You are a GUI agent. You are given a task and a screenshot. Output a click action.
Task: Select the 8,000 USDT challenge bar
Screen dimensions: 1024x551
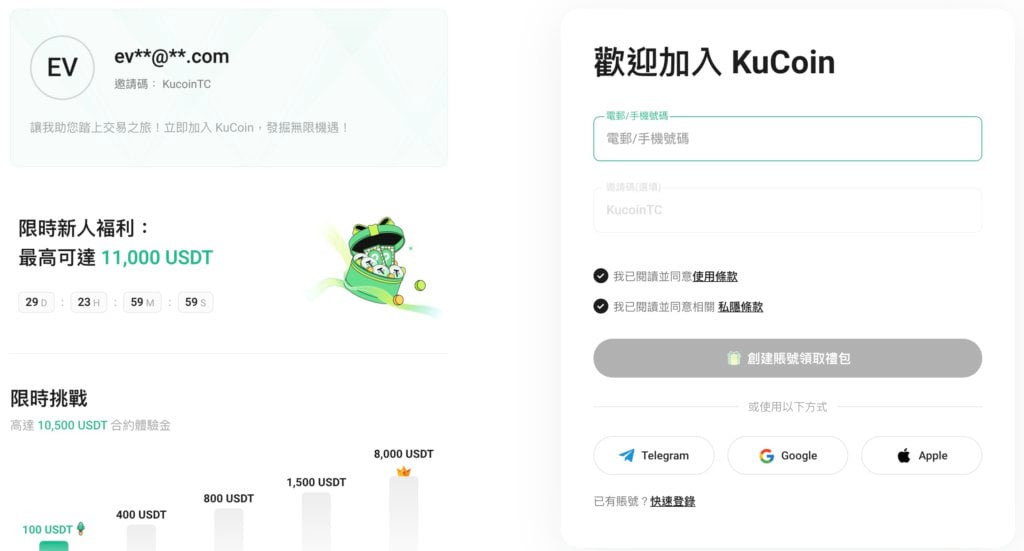click(x=404, y=514)
